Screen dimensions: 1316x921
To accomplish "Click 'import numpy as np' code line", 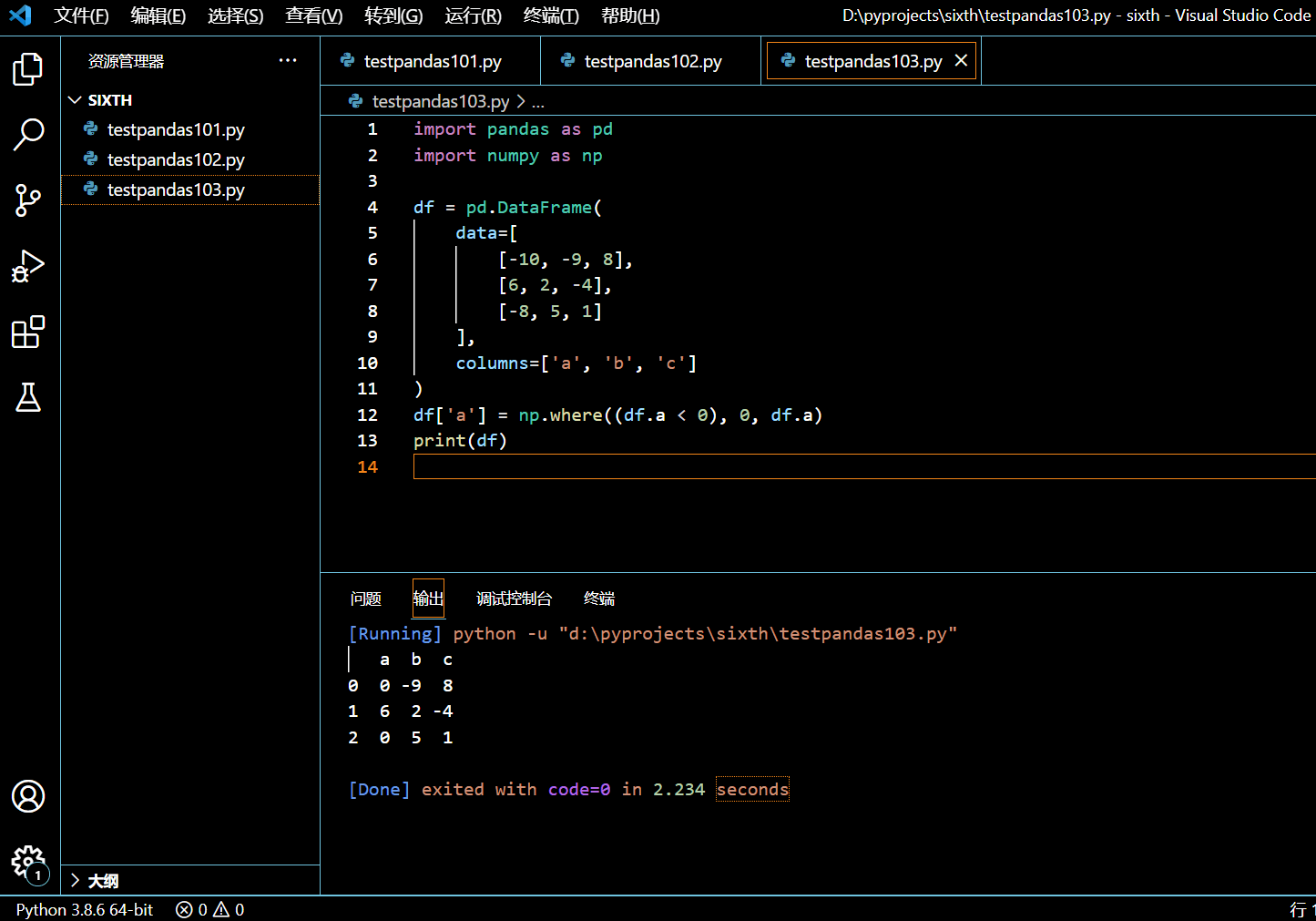I will point(508,156).
